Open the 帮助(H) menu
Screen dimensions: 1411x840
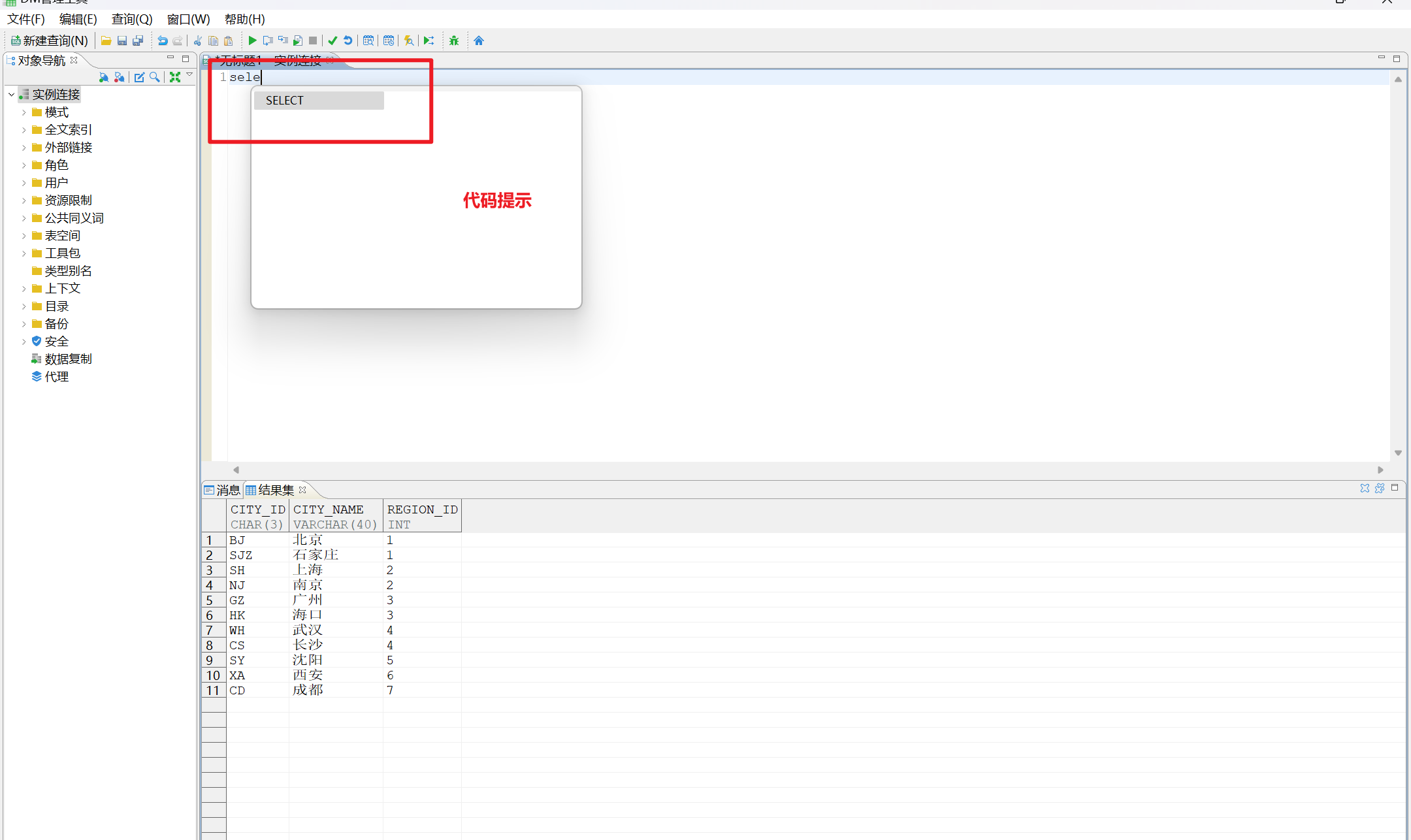(245, 20)
